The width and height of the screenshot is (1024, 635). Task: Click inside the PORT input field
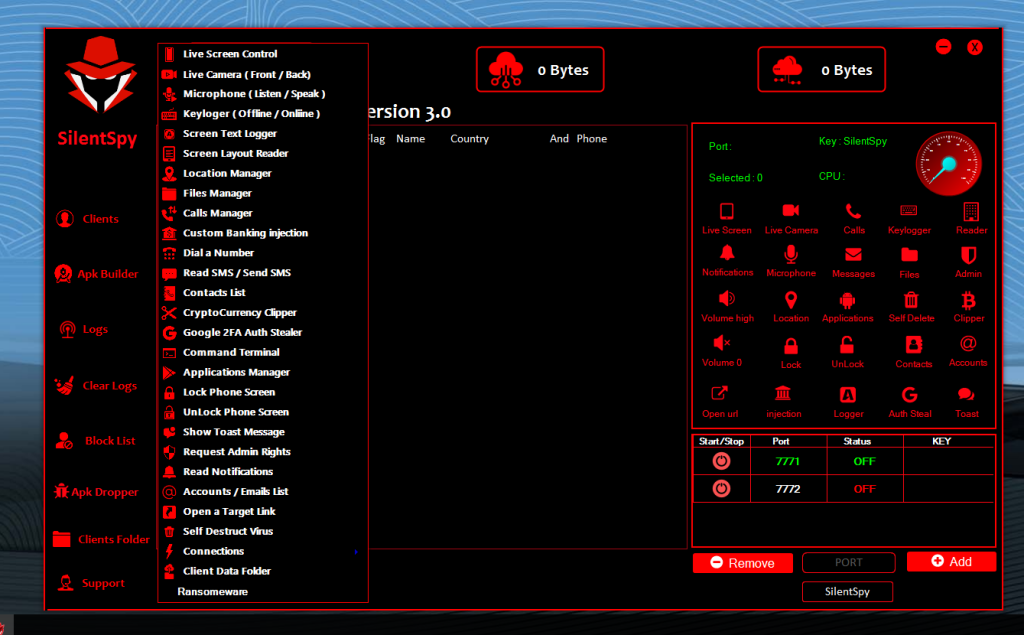coord(848,562)
